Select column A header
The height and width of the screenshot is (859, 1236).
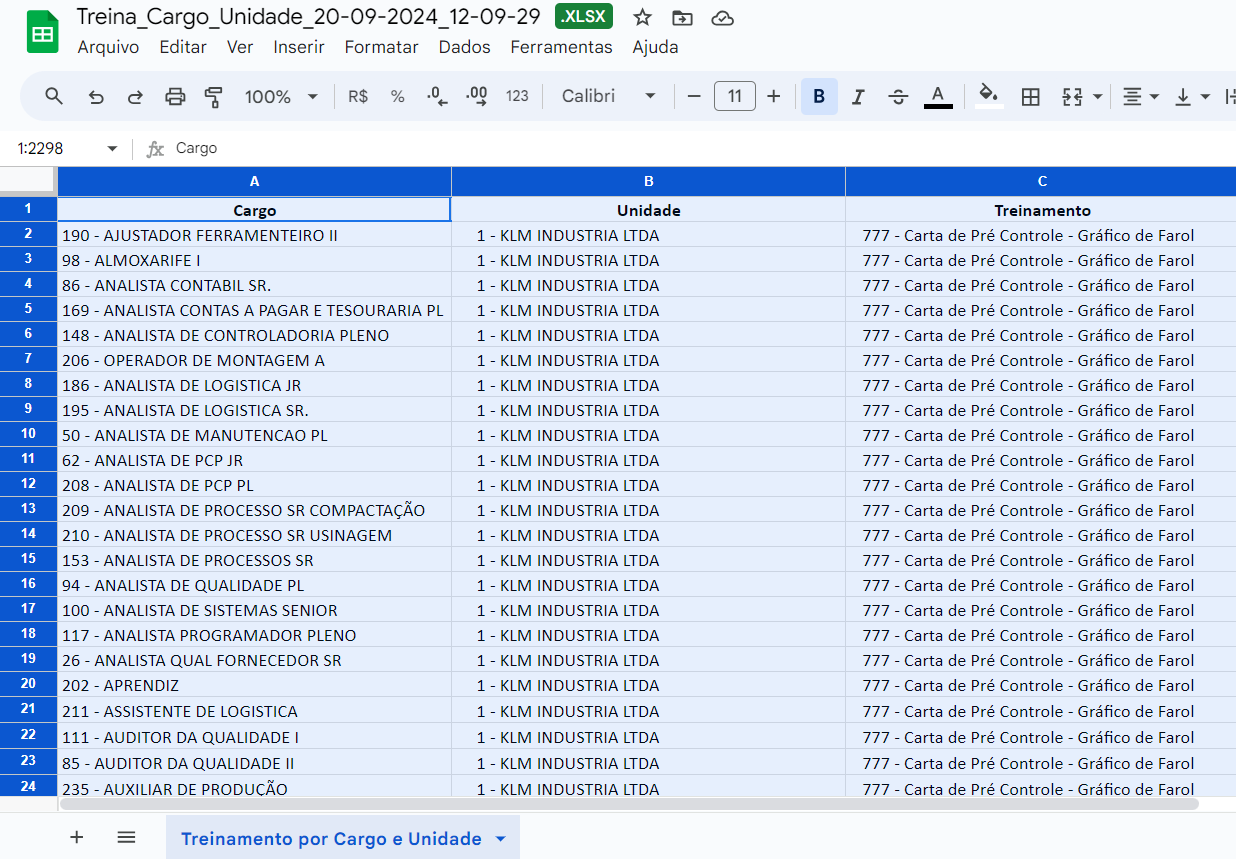point(254,181)
